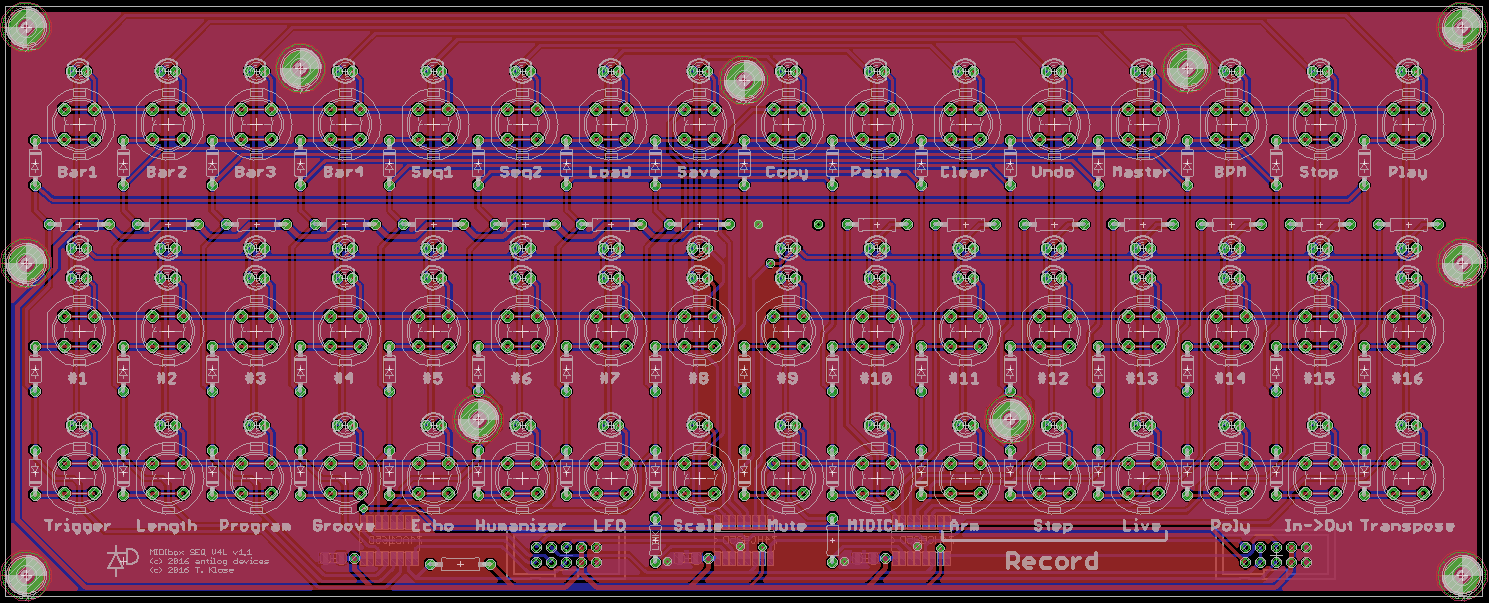Click the antilog devices logo at bottom left

pyautogui.click(x=122, y=561)
